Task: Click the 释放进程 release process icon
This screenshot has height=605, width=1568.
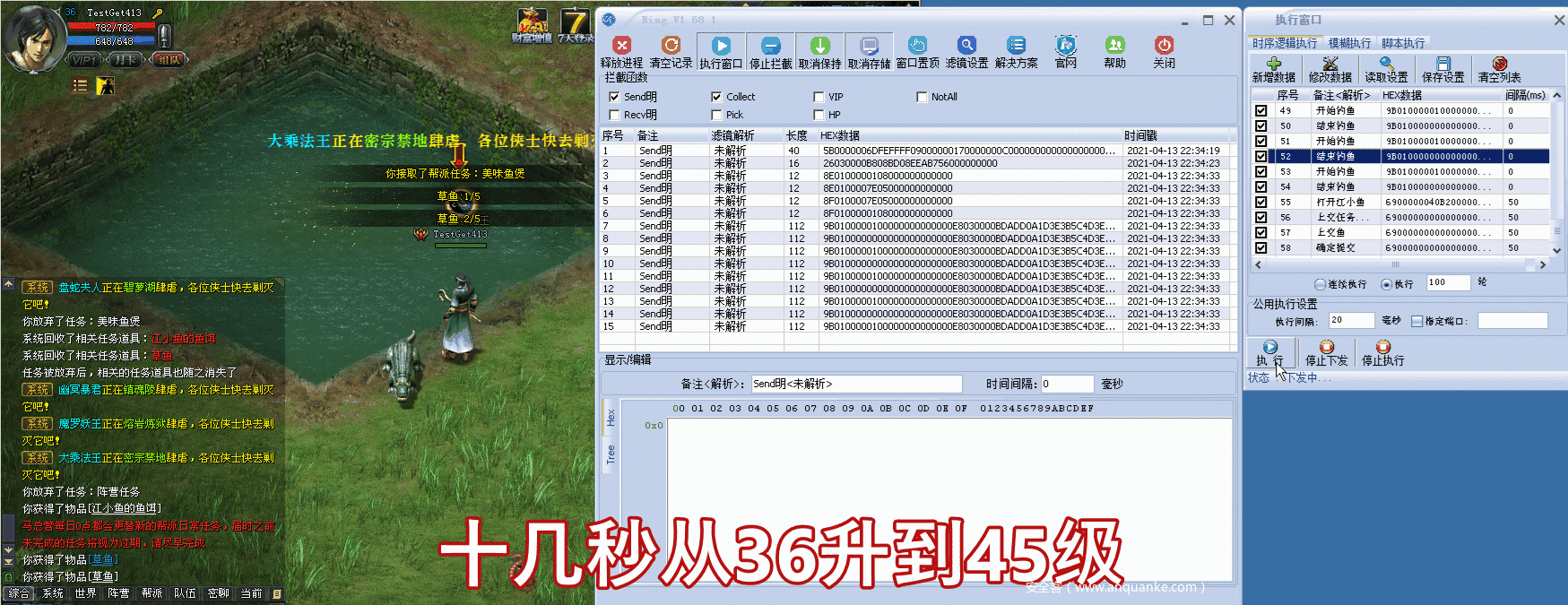Action: (621, 47)
